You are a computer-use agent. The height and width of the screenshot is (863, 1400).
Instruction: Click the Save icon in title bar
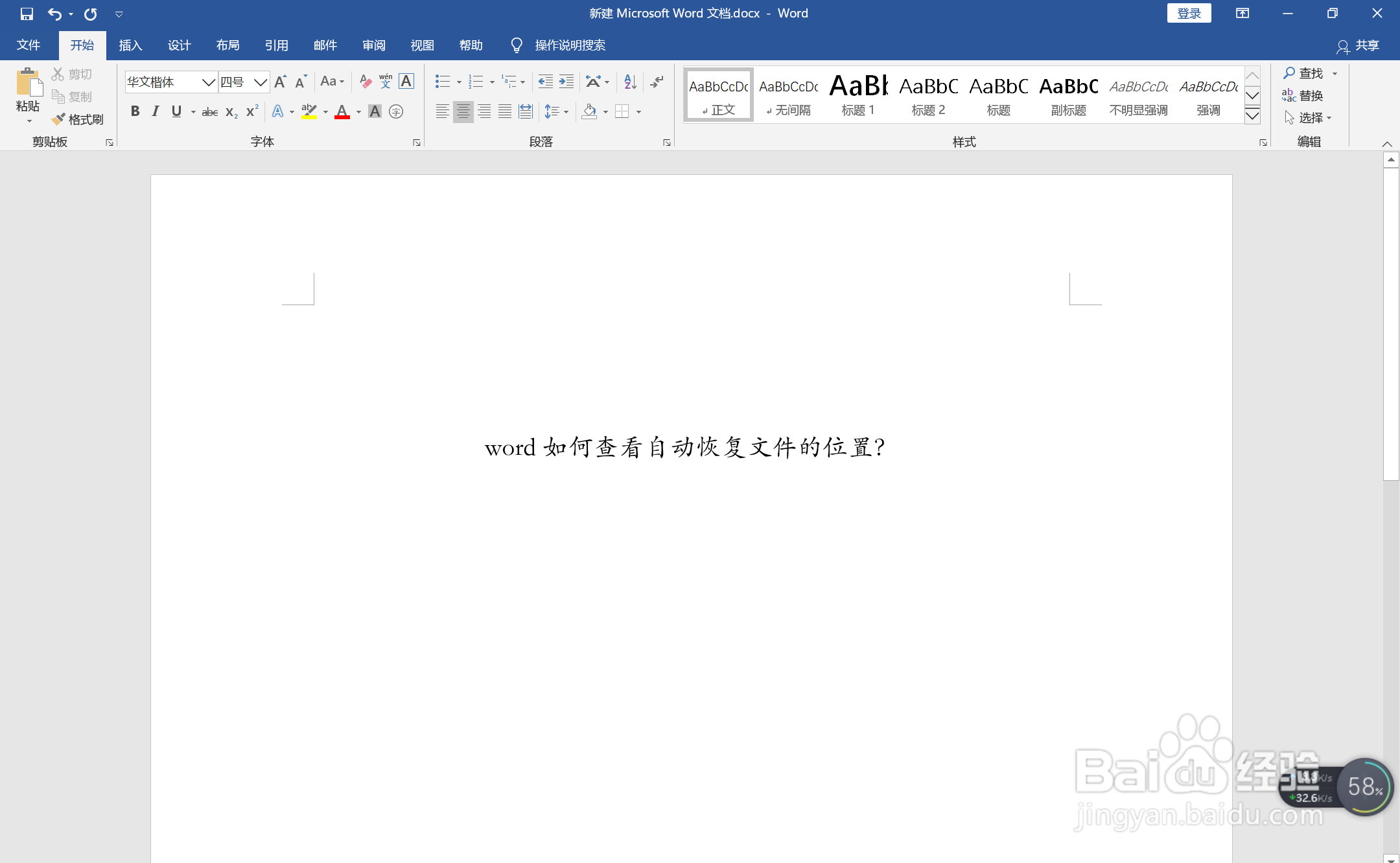pyautogui.click(x=27, y=14)
